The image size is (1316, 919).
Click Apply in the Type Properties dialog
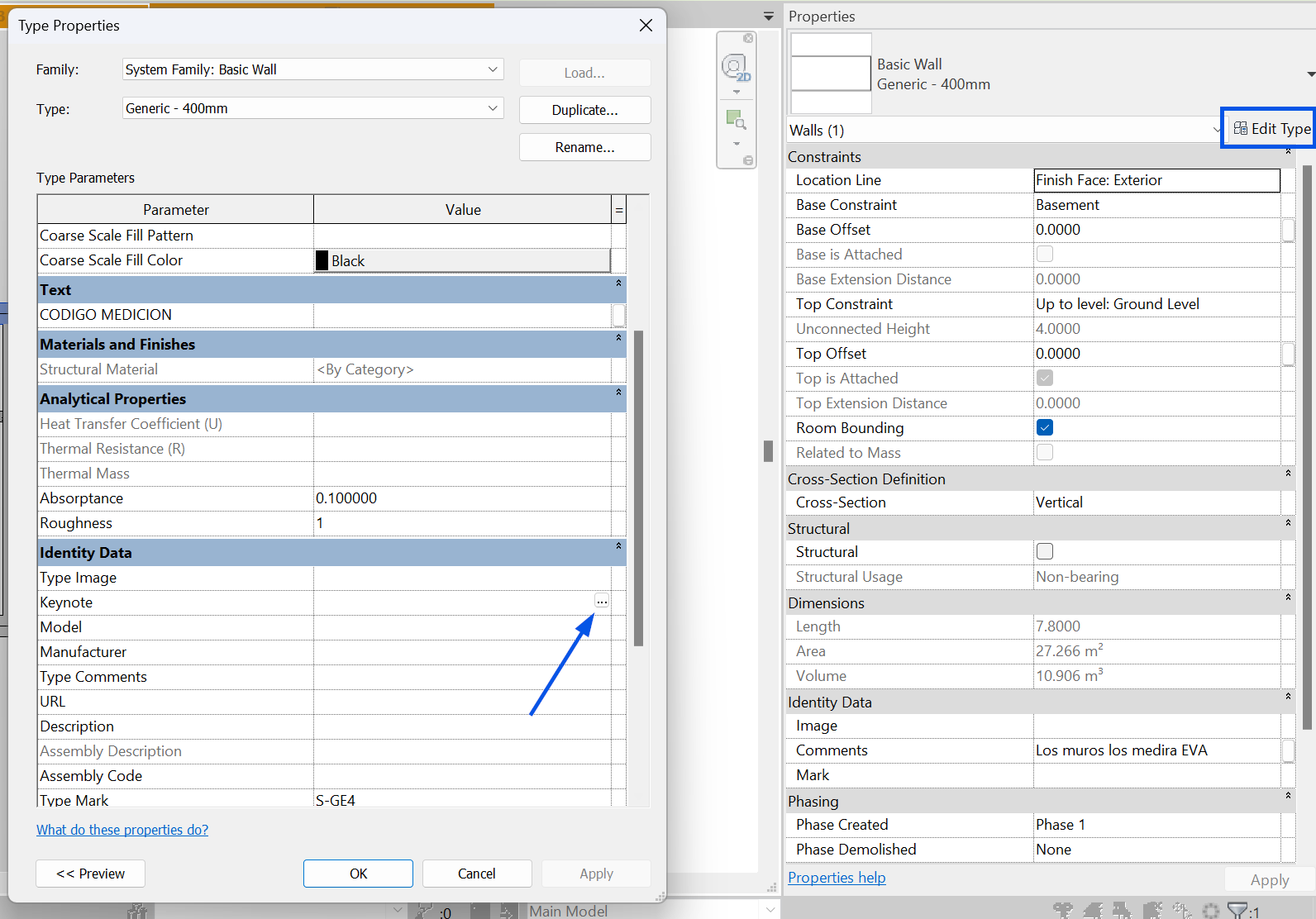pyautogui.click(x=596, y=874)
